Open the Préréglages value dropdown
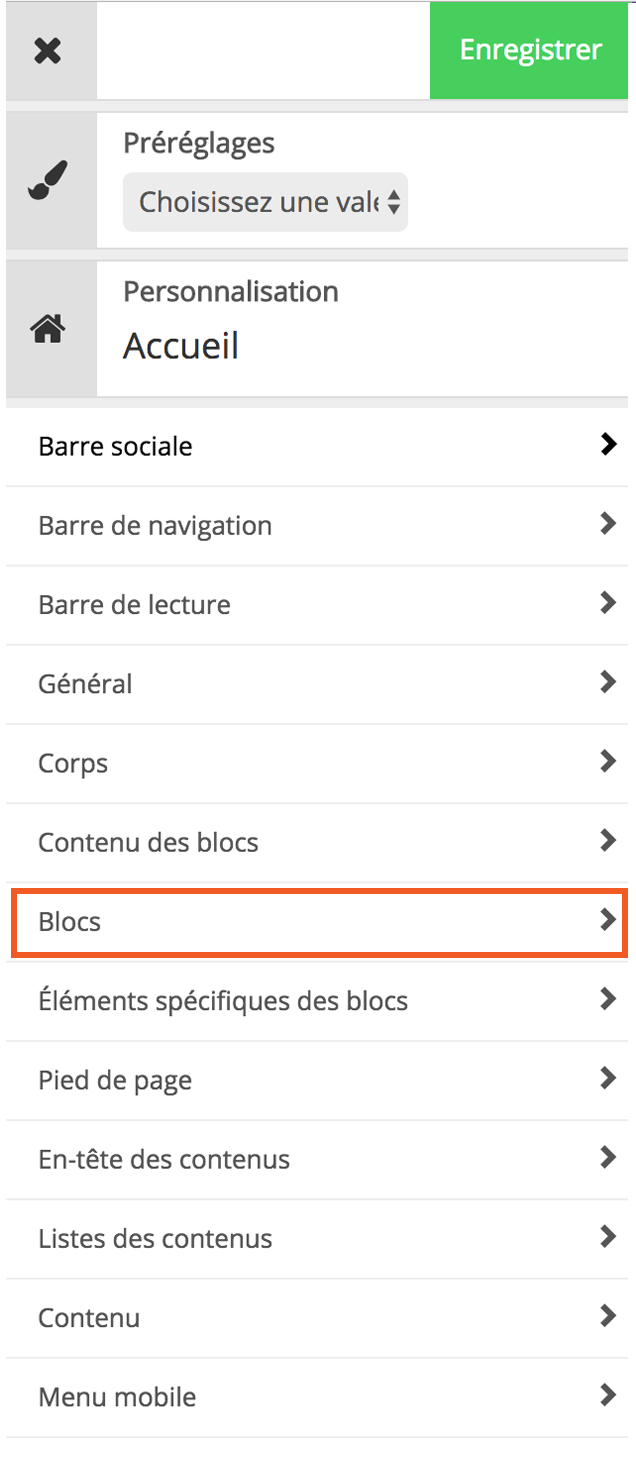Viewport: 636px width, 1458px height. click(x=265, y=202)
